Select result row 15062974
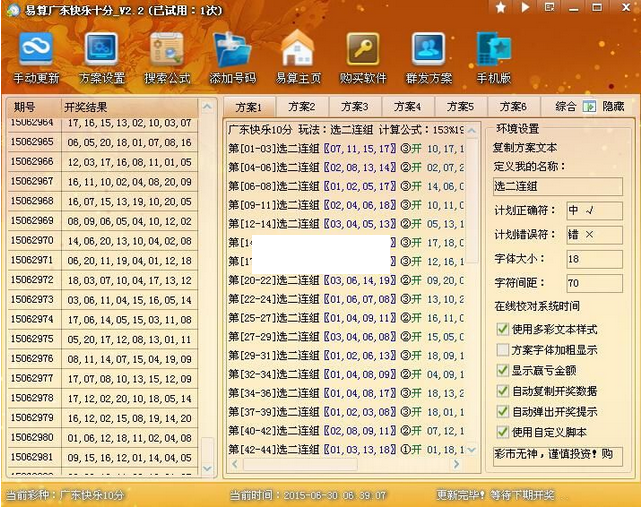 point(102,319)
